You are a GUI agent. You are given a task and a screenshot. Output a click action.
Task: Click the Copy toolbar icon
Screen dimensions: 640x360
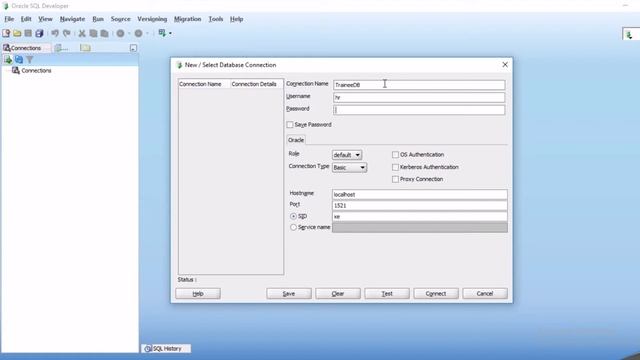click(93, 33)
